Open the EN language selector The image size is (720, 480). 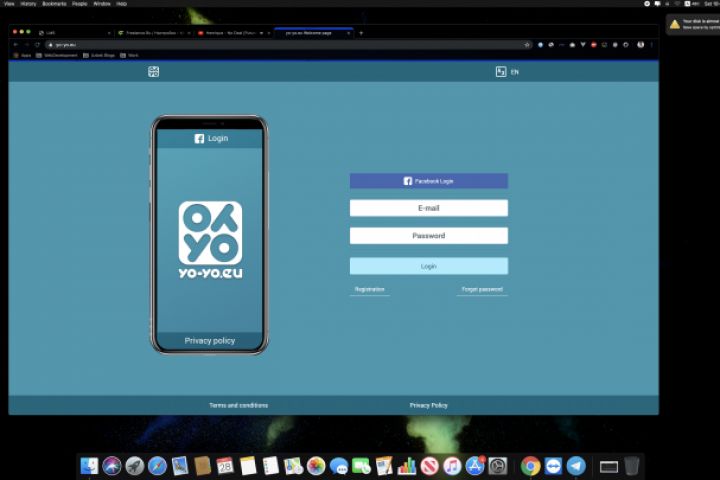(507, 72)
